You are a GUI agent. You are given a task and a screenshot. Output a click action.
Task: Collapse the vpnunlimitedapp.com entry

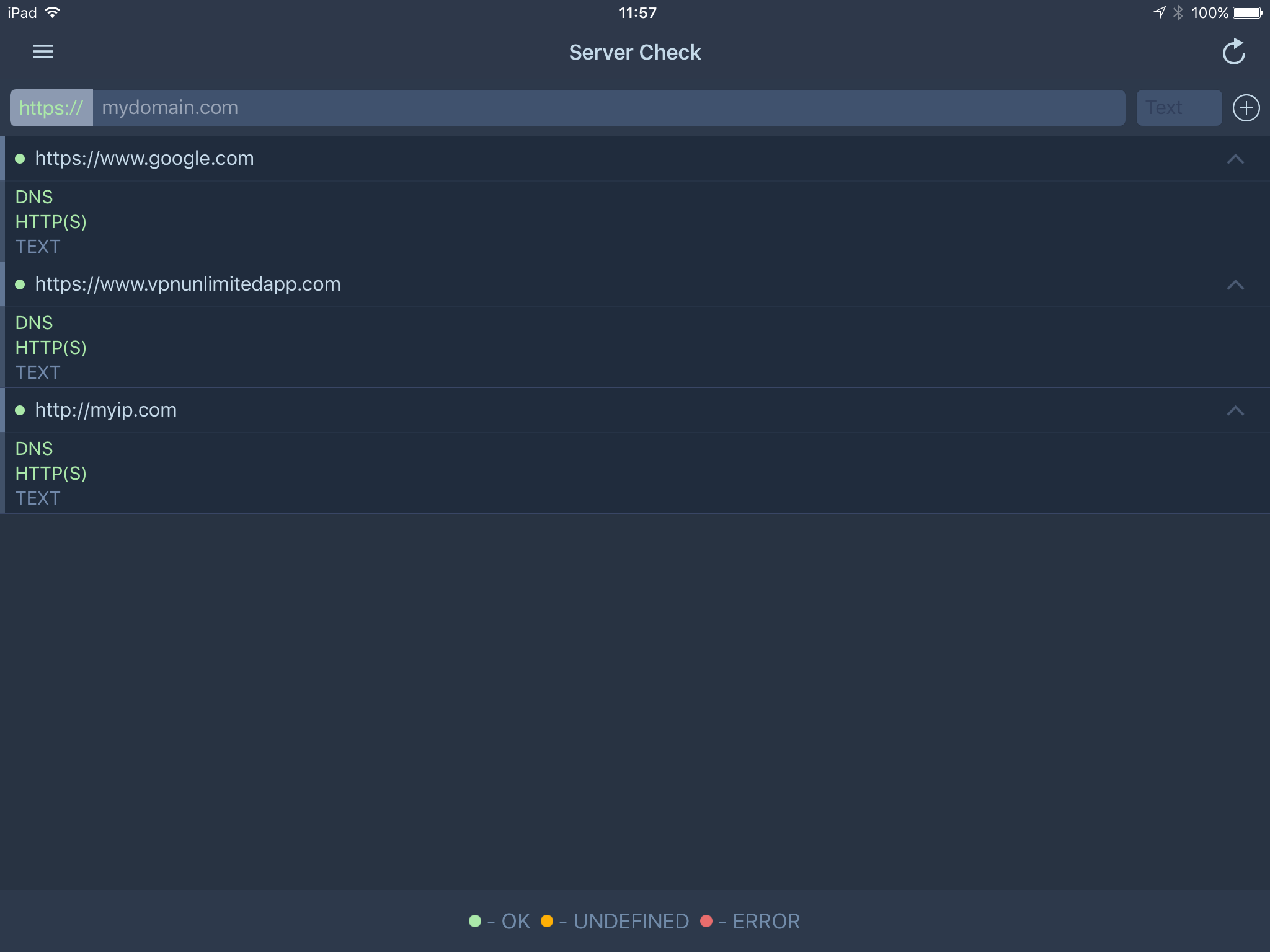coord(1235,285)
